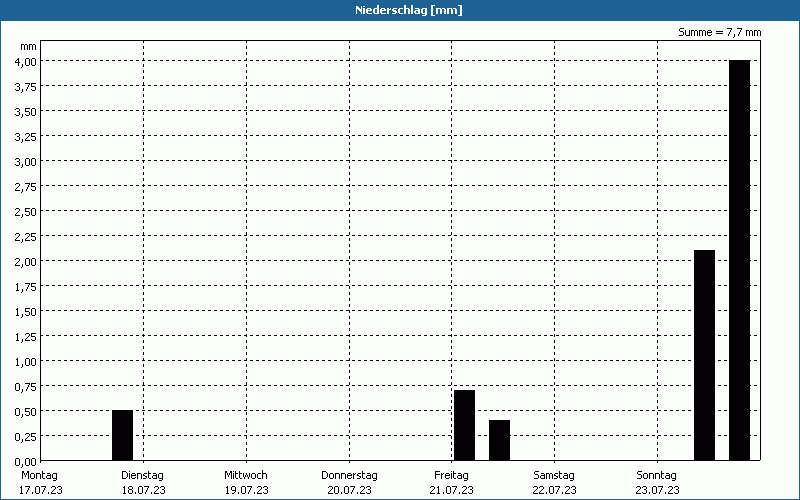Click the 2,75 y-axis value
This screenshot has width=800, height=500.
pyautogui.click(x=26, y=187)
